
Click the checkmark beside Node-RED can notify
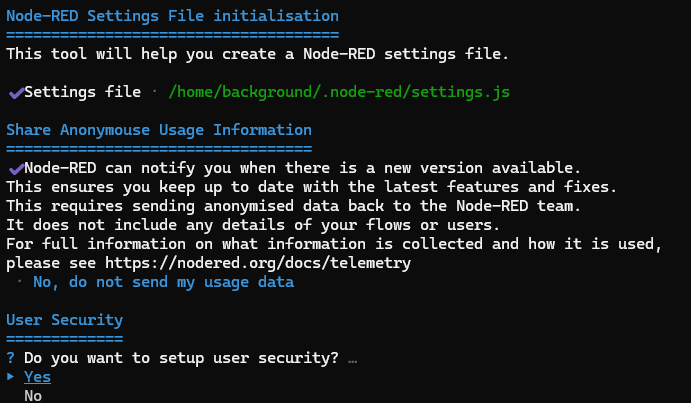(x=16, y=168)
